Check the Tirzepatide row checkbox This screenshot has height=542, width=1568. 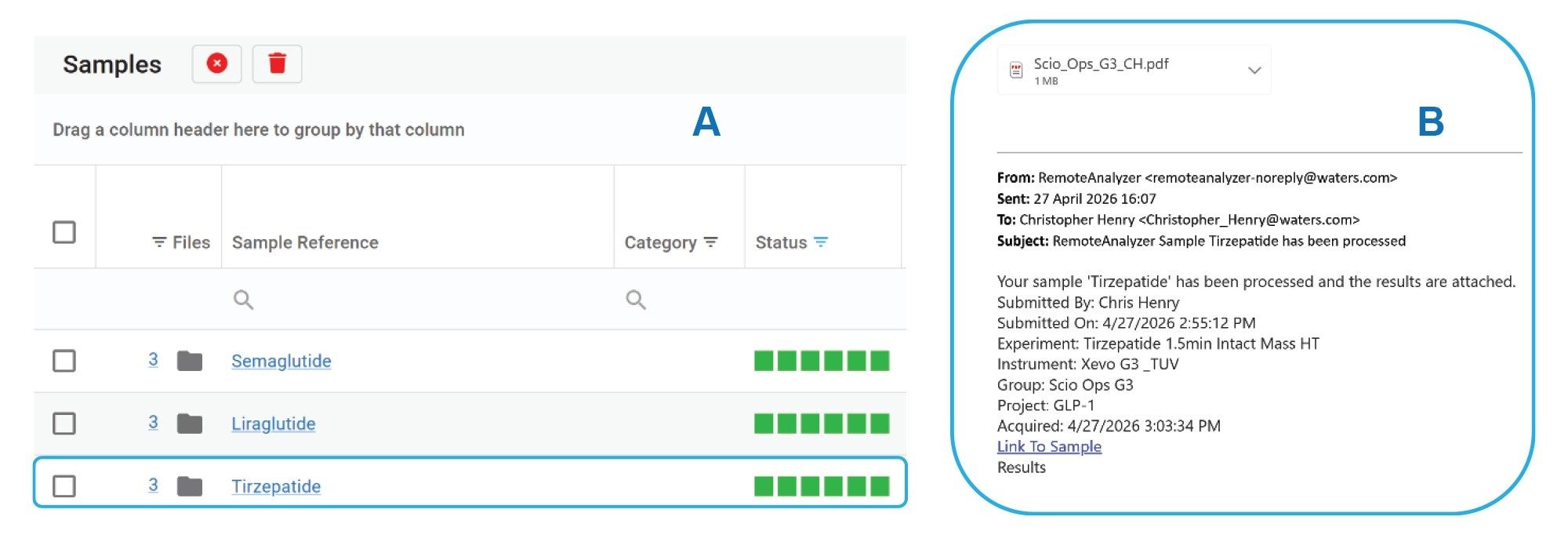[x=64, y=486]
